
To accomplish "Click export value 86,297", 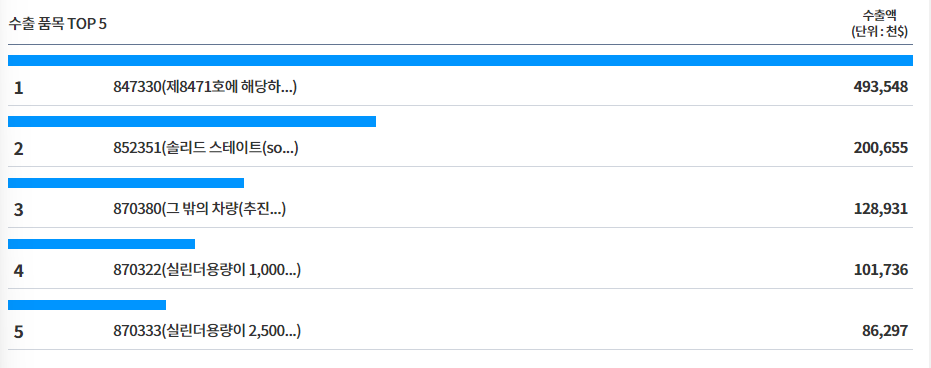I will click(885, 331).
